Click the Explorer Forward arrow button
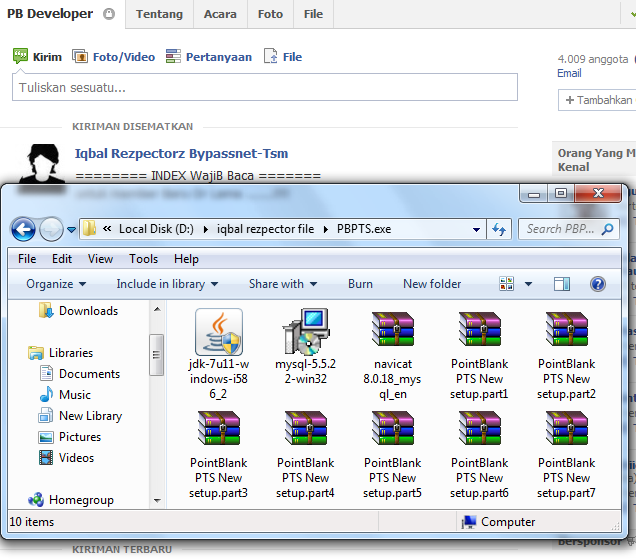This screenshot has height=559, width=636. pos(51,229)
